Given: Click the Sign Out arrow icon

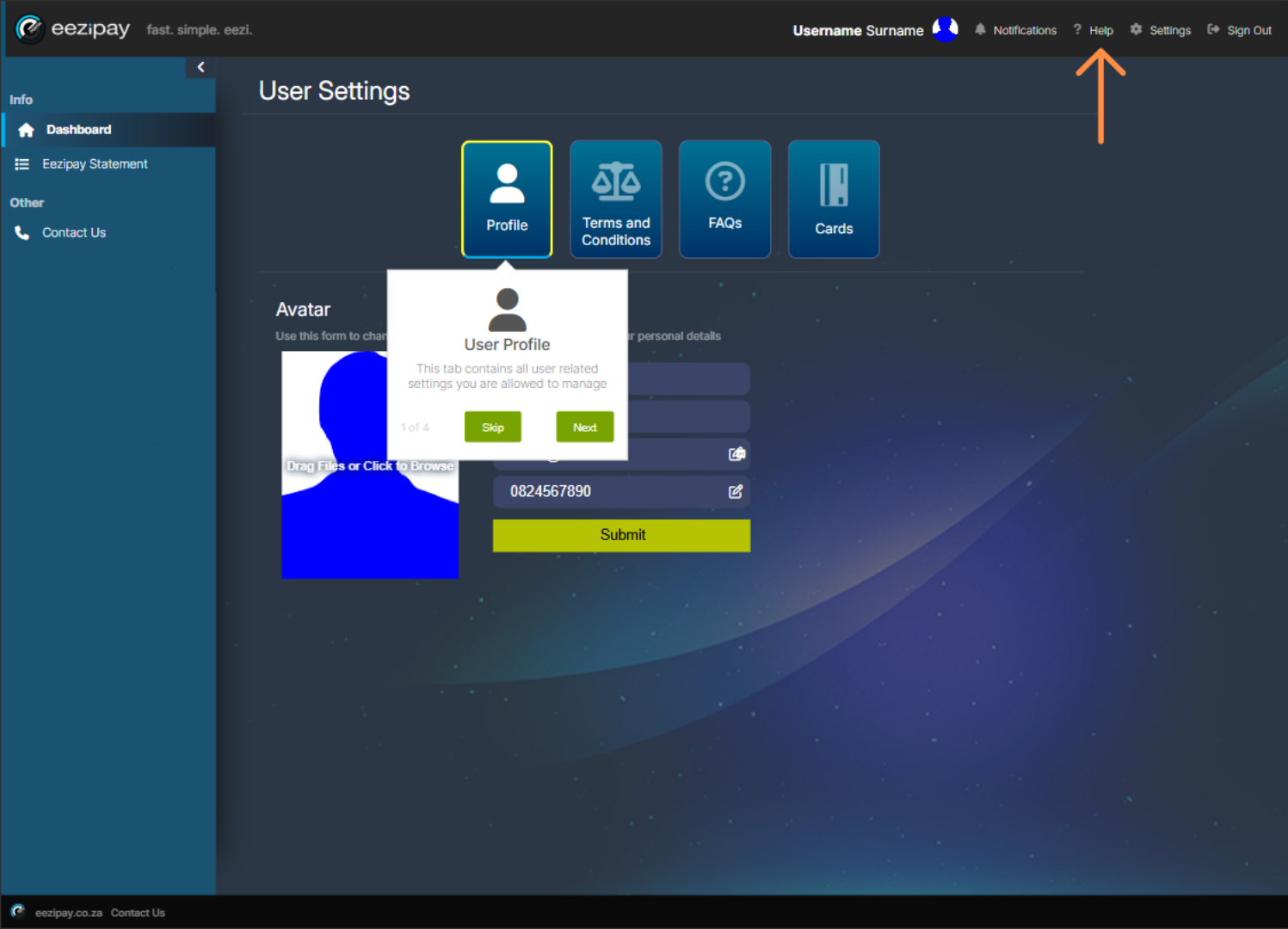Looking at the screenshot, I should click(1213, 29).
